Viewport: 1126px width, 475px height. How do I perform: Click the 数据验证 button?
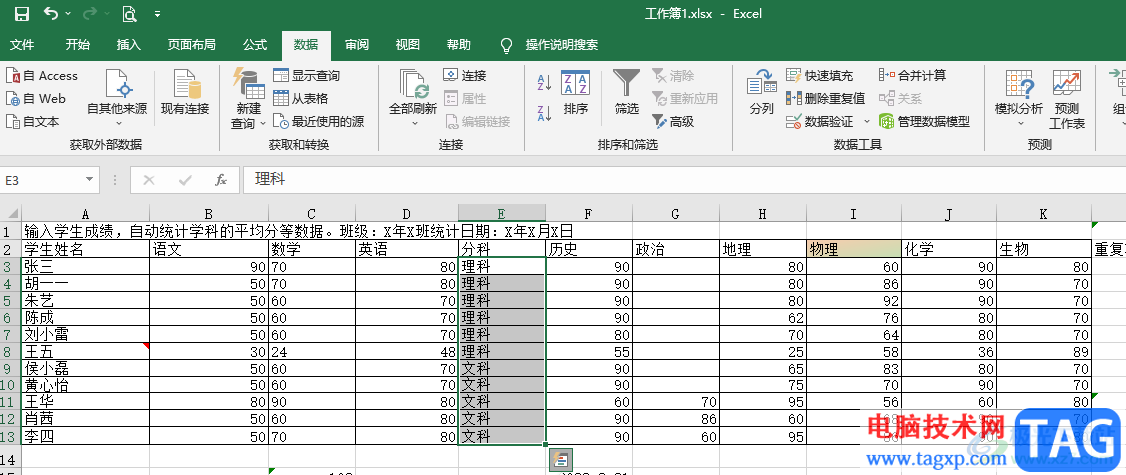tap(819, 121)
